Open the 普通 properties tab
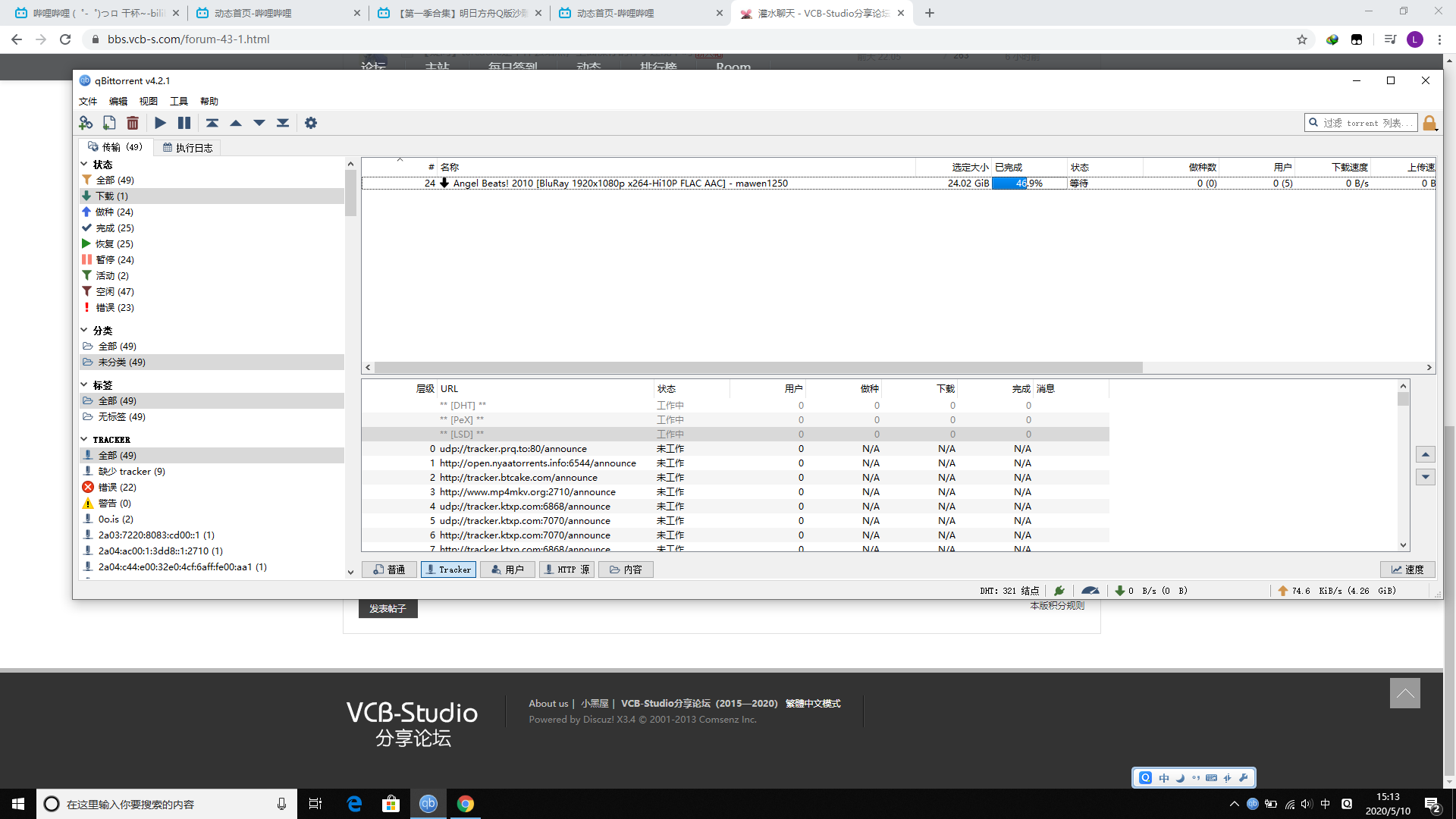The width and height of the screenshot is (1456, 819). tap(390, 570)
